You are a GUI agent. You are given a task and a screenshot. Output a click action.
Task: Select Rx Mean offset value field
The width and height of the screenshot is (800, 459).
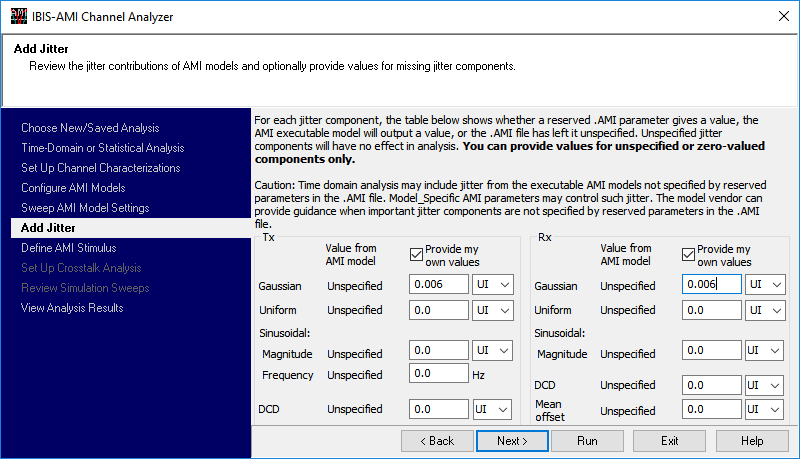point(711,409)
